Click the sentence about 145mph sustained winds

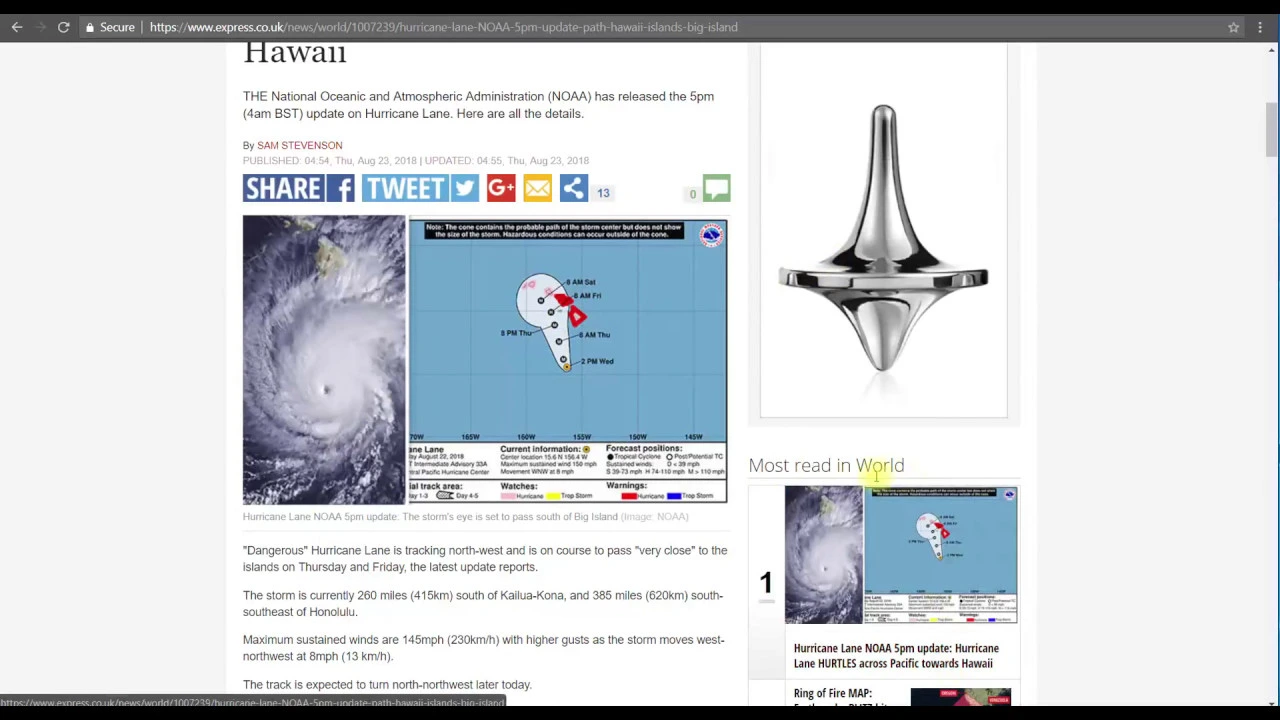[484, 648]
